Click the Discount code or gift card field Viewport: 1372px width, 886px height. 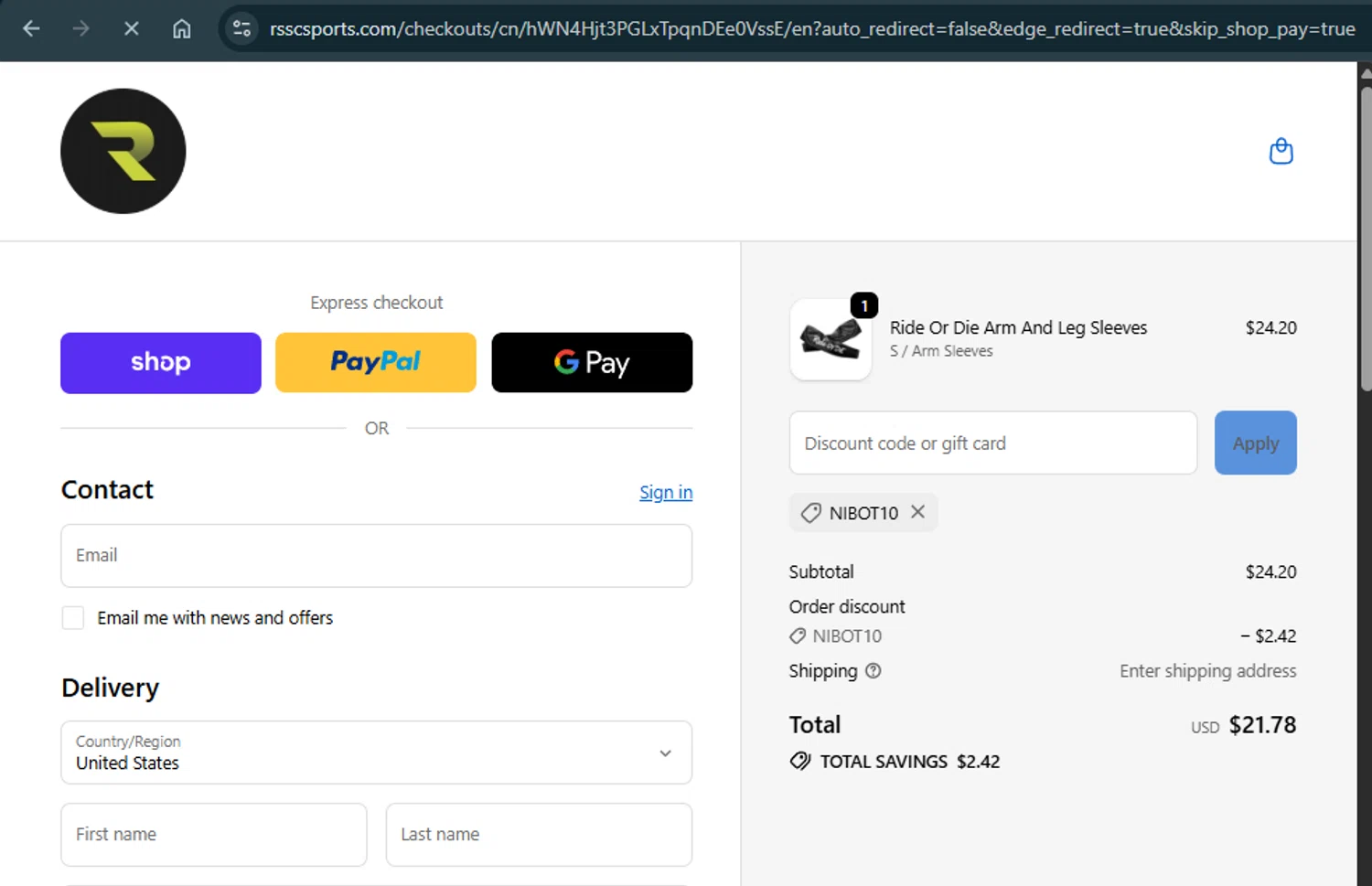pos(992,443)
